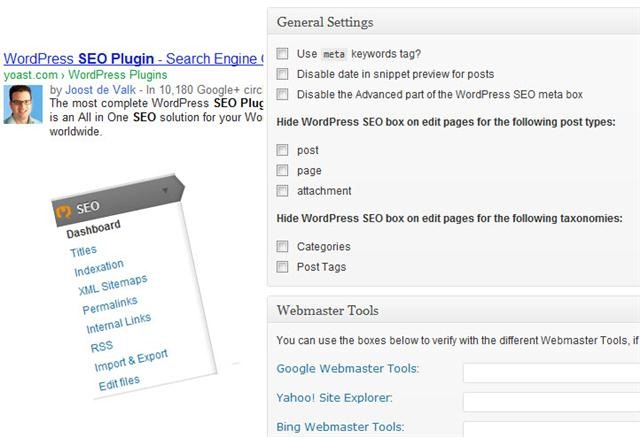The image size is (640, 437).
Task: Click the 'worldwide.' snippet text
Action: click(x=76, y=132)
